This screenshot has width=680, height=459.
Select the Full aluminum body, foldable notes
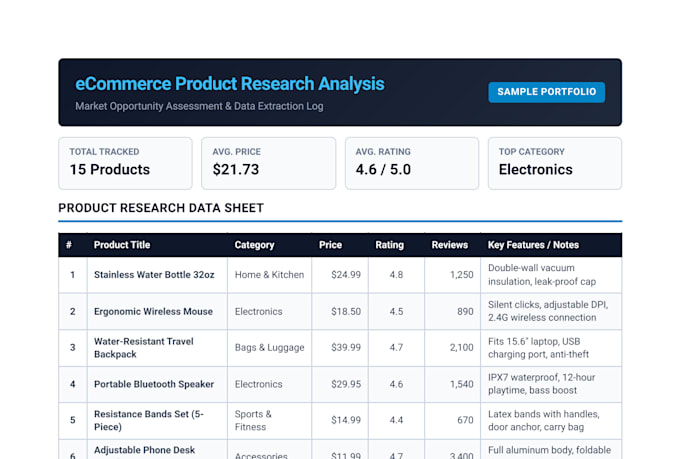coord(551,449)
